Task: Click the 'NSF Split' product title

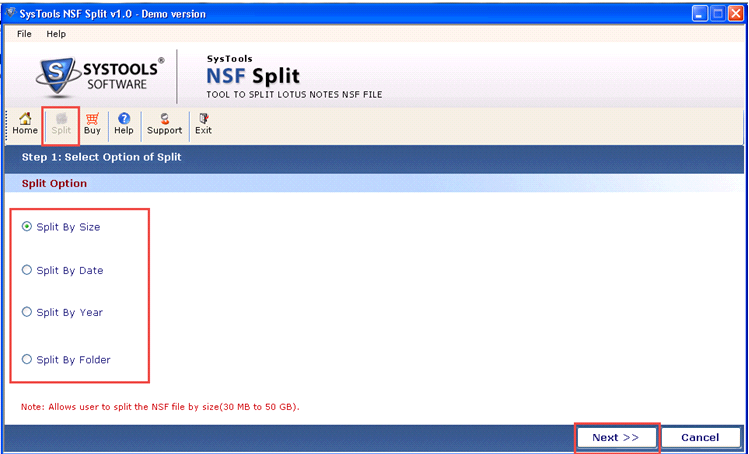Action: (x=253, y=76)
